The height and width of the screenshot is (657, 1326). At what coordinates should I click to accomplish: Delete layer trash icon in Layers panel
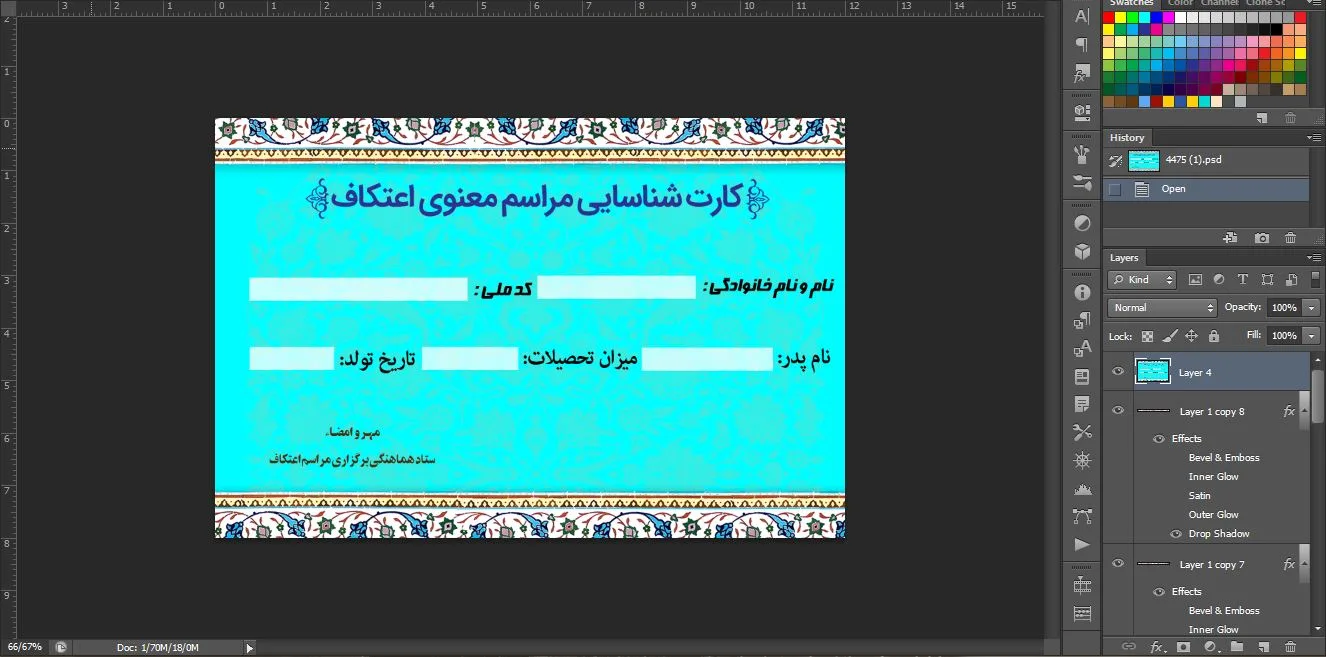(x=1290, y=647)
